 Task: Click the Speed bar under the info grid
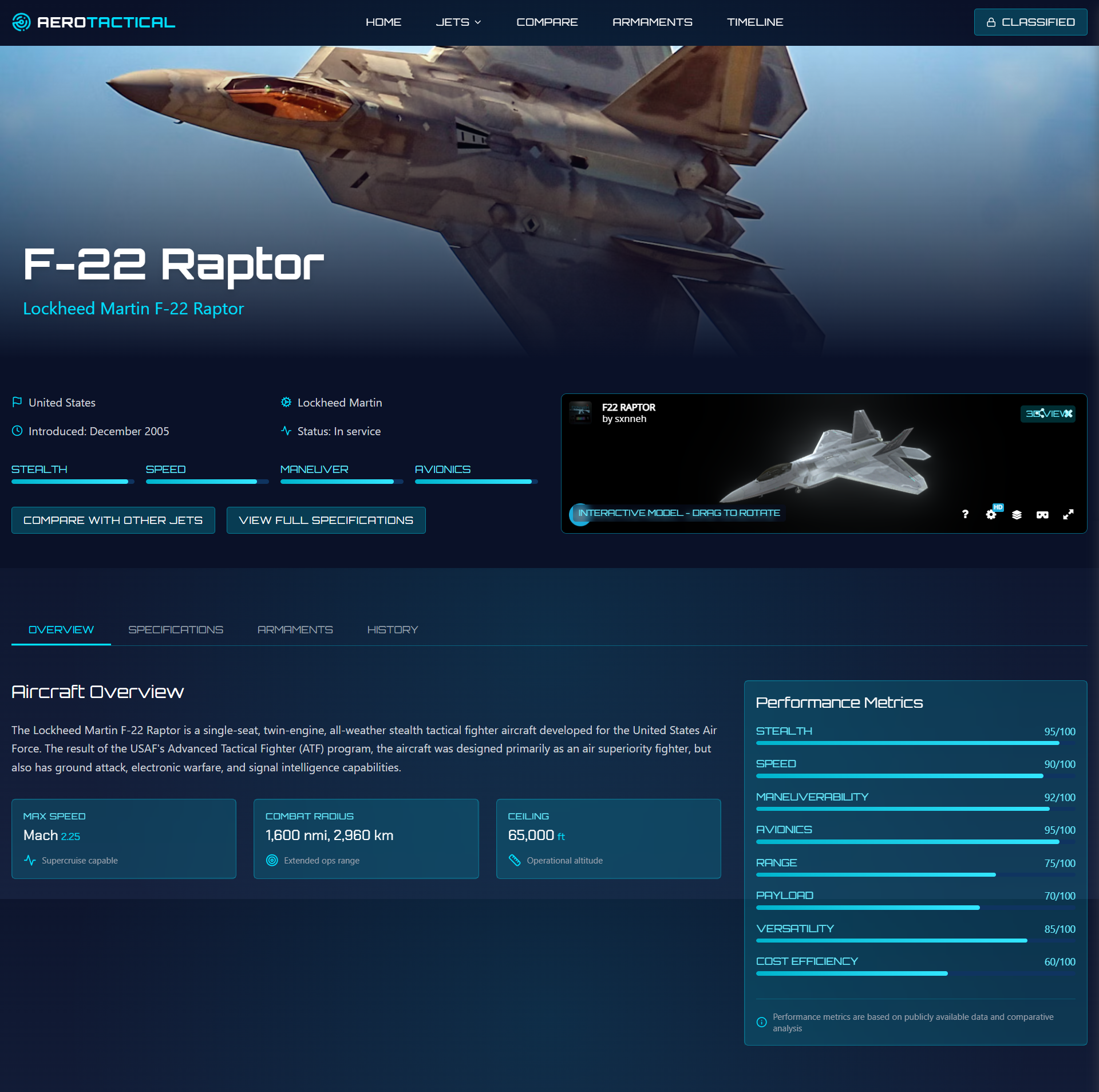coord(207,482)
